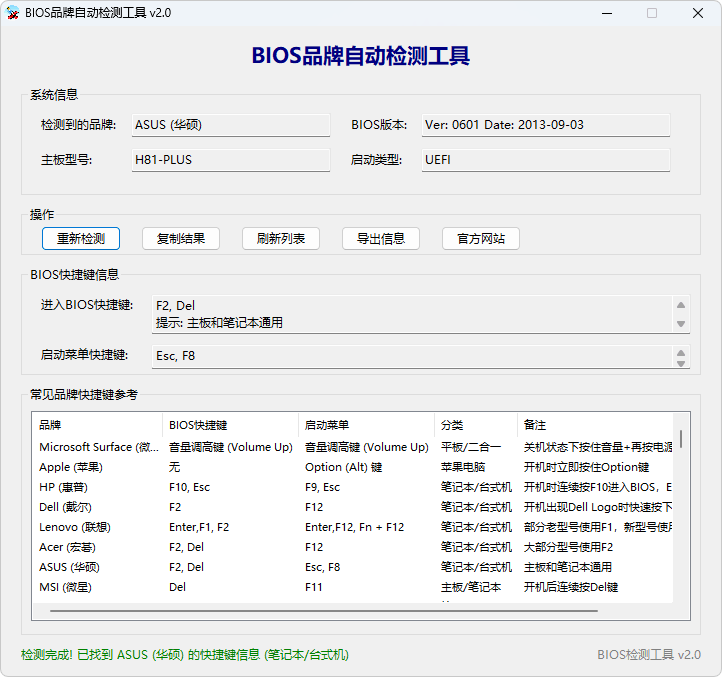Click down arrow in 启动菜单快捷键 box
Viewport: 722px width, 677px height.
tap(681, 362)
